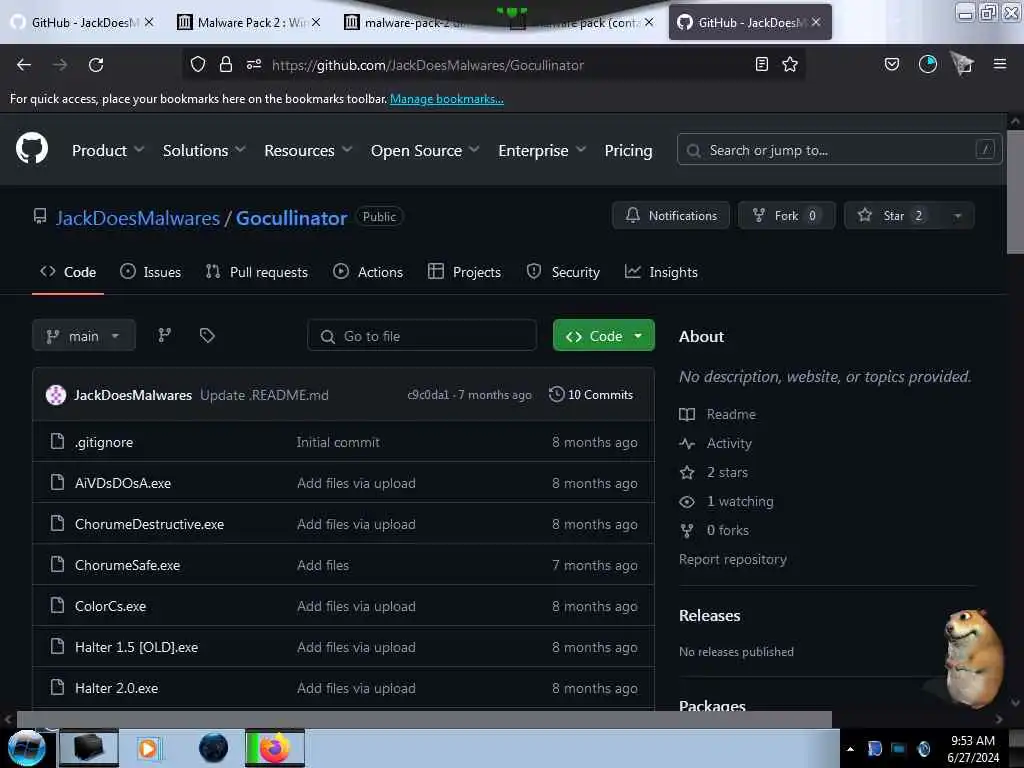Image resolution: width=1024 pixels, height=768 pixels.
Task: Click the Go to file search box
Action: coord(422,336)
